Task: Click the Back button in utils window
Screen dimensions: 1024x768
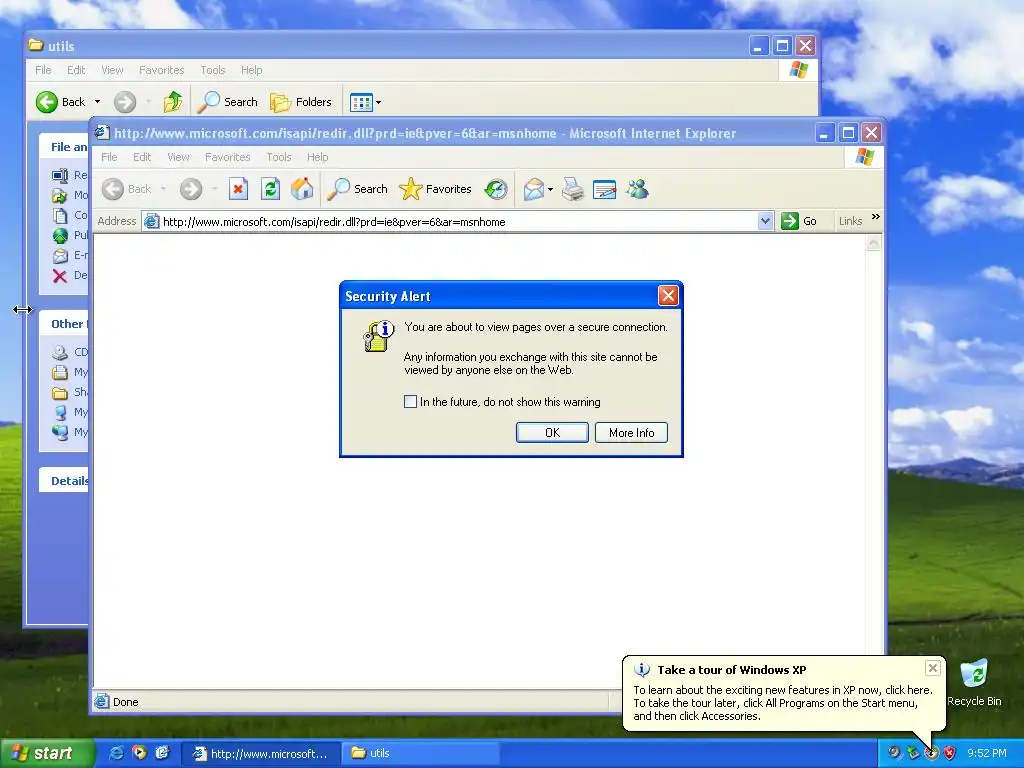Action: (x=60, y=102)
